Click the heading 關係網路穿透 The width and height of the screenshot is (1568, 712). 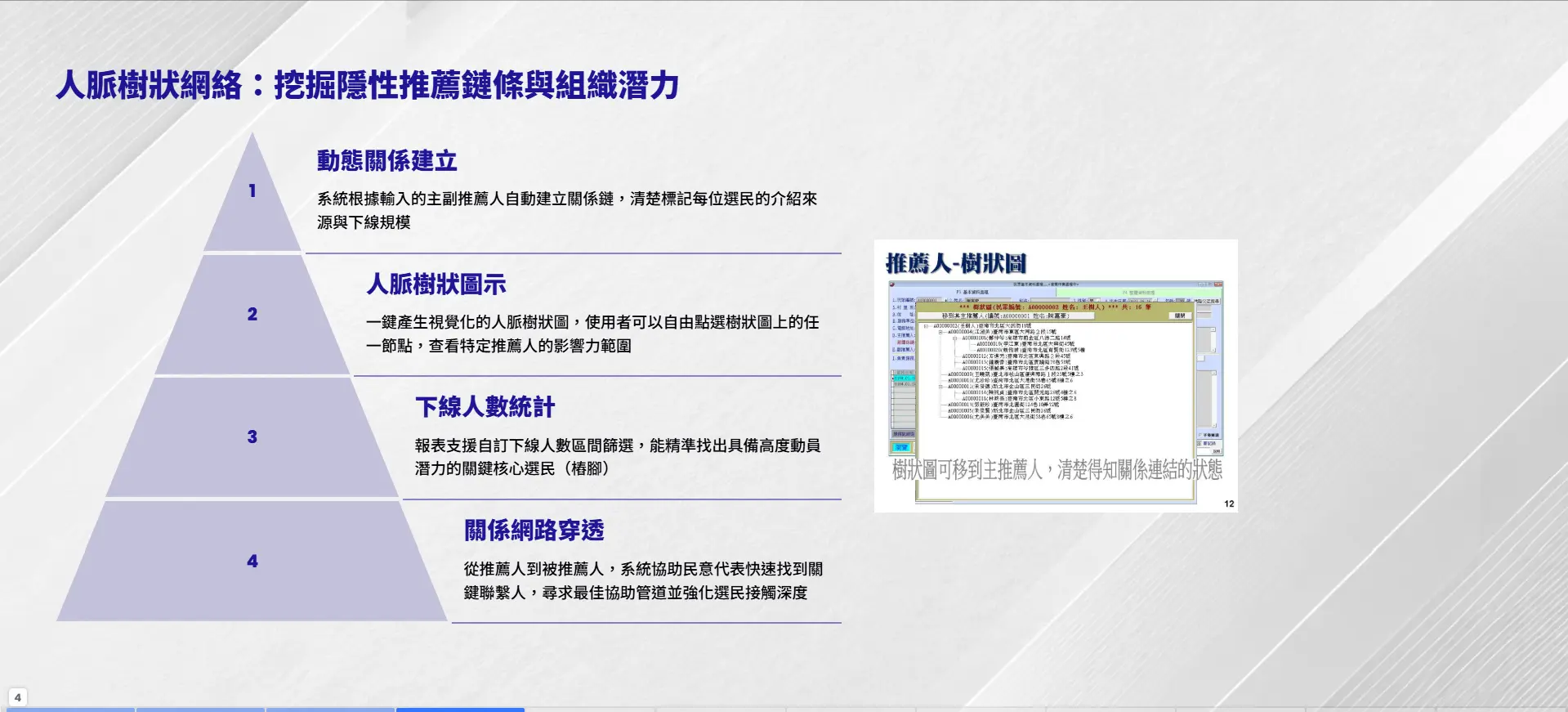point(534,531)
